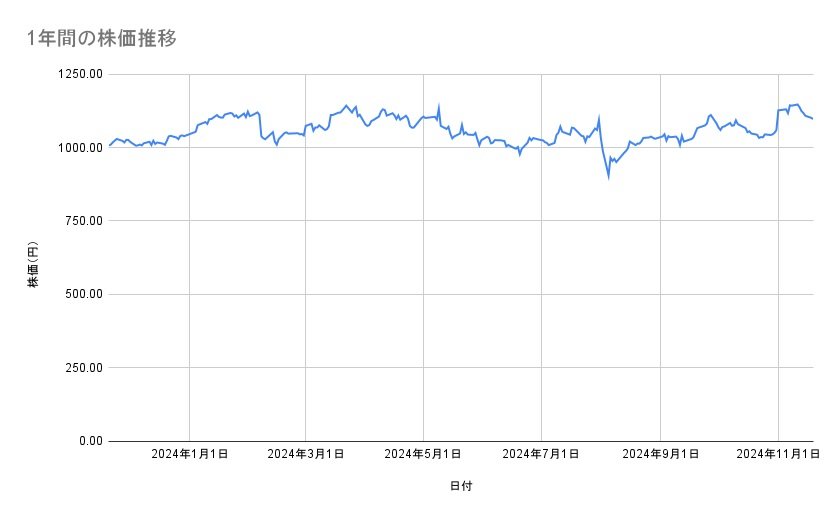Click the "2024年9月1日" date label
This screenshot has height=519, width=839.
click(x=660, y=455)
